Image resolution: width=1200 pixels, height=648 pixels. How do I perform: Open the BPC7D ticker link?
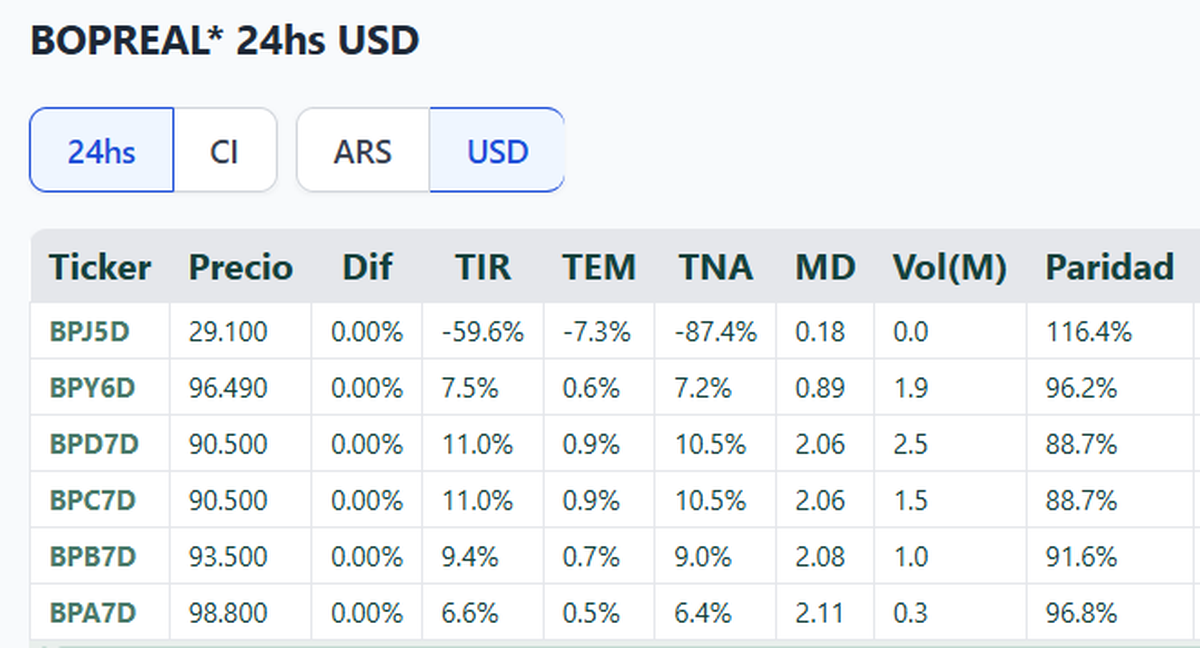tap(93, 499)
